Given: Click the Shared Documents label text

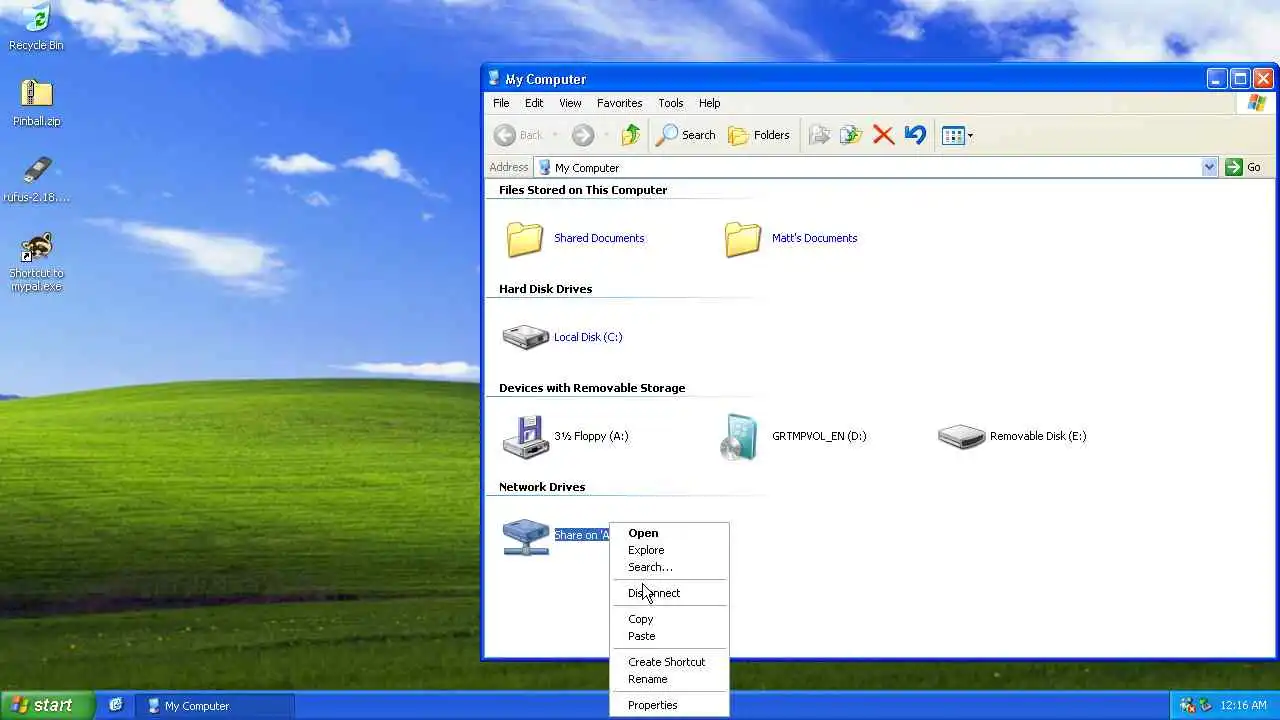Looking at the screenshot, I should pos(599,238).
